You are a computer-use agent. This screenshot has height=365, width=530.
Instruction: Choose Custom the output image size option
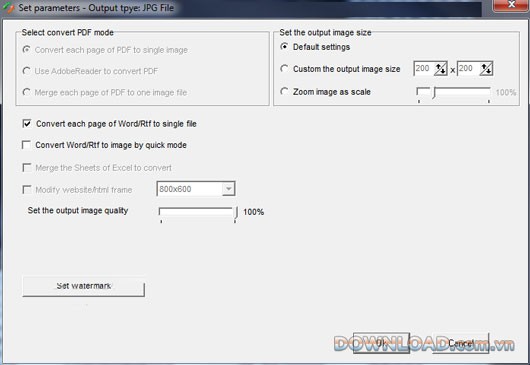[284, 69]
